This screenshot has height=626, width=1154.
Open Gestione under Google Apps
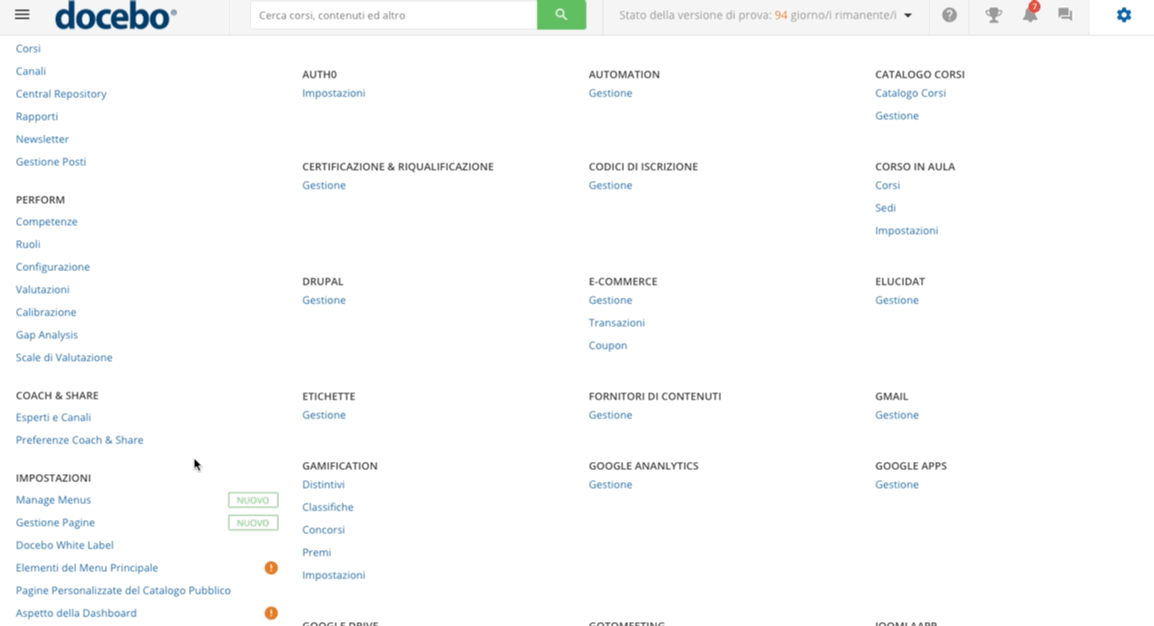tap(896, 485)
